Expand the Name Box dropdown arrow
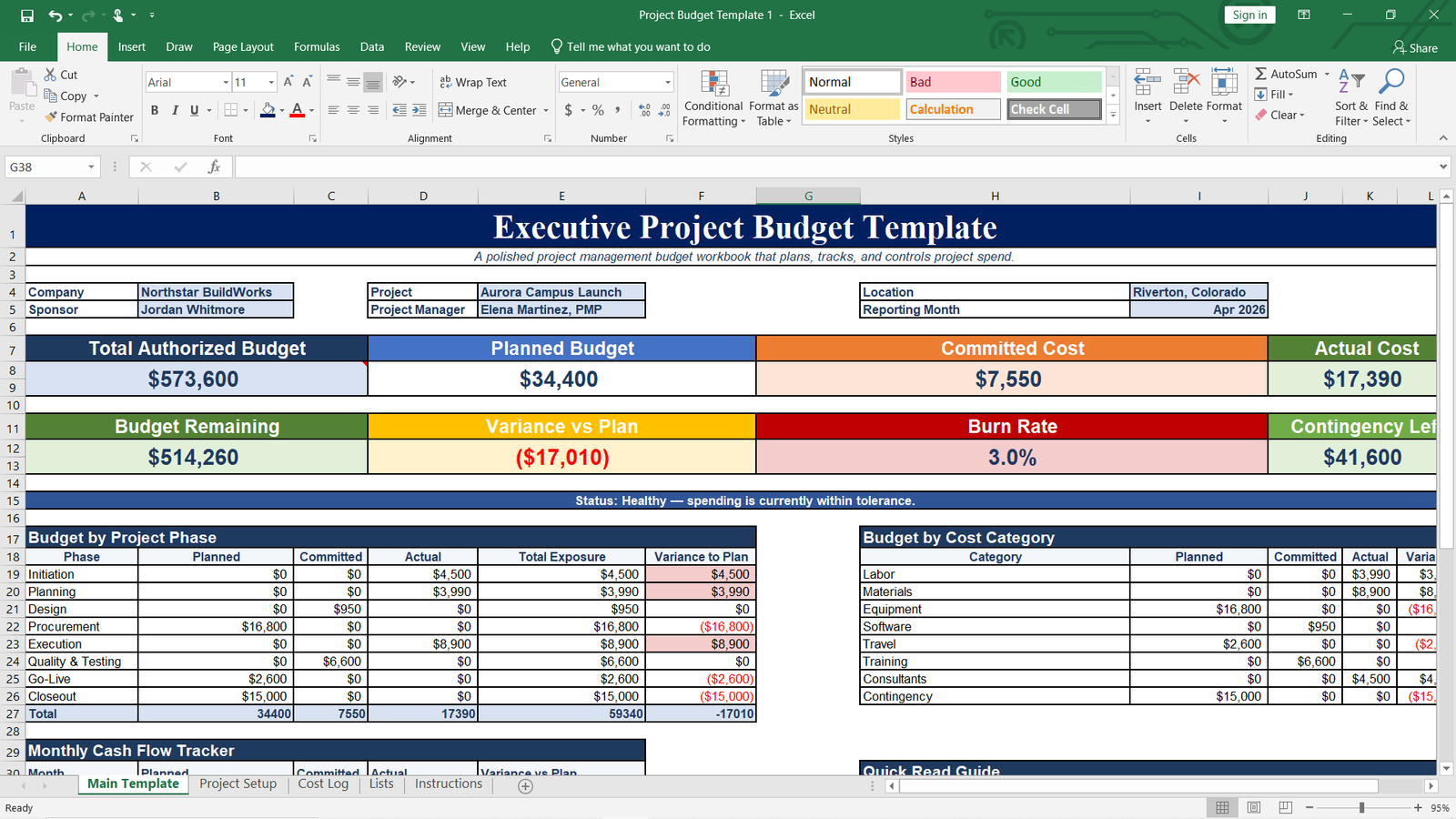 tap(91, 167)
